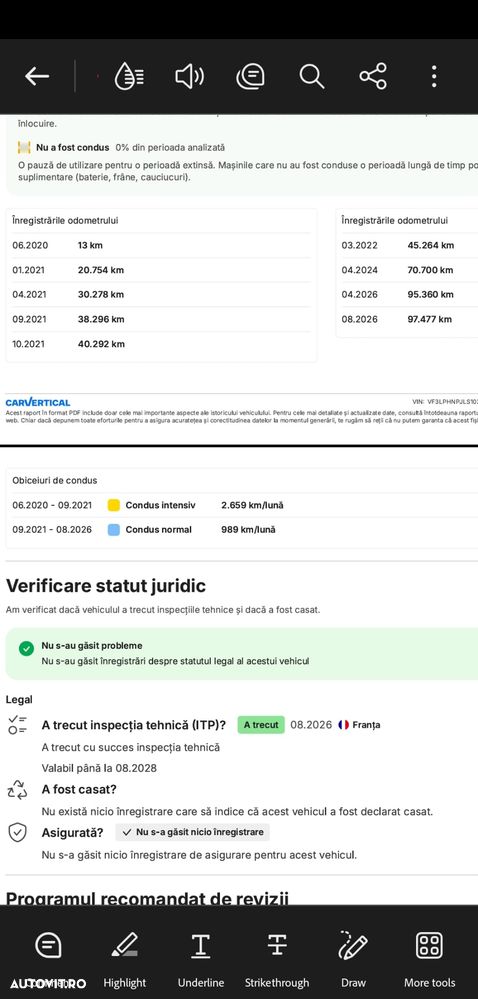Tap the shield insurance icon

pos(17,832)
